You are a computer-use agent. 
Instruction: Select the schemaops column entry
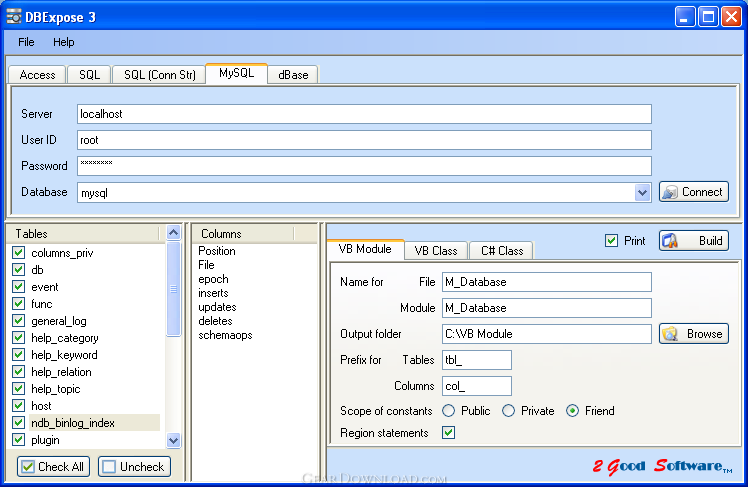tap(225, 335)
